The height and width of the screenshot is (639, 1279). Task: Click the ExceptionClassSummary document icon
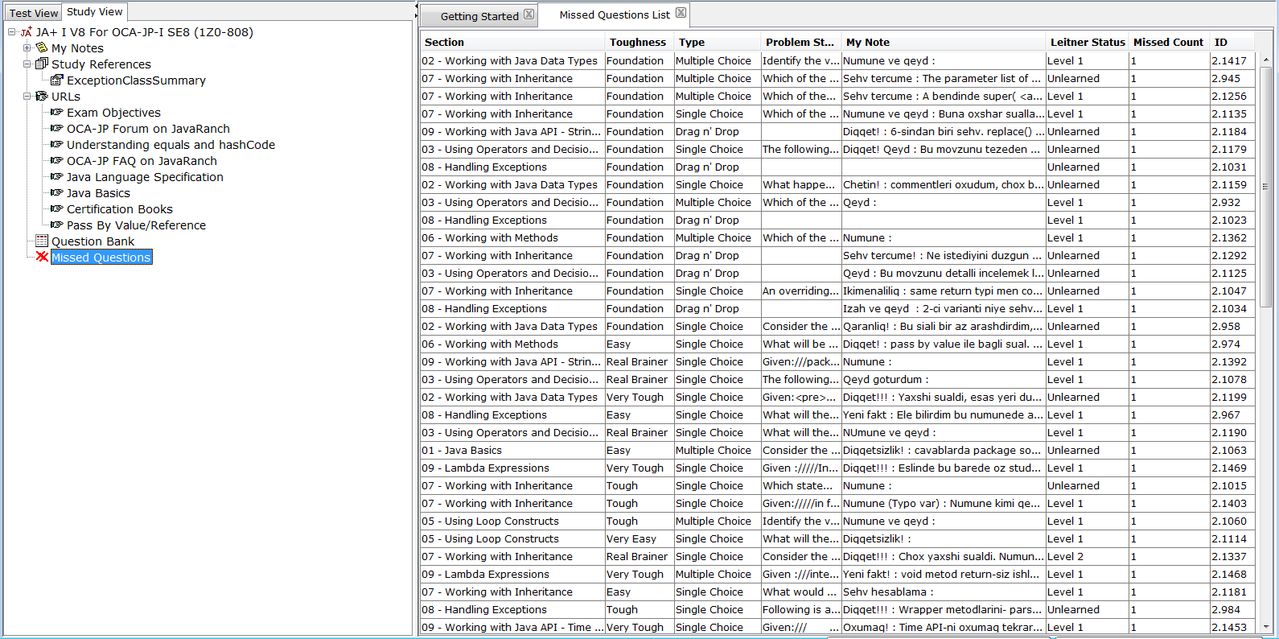click(57, 80)
